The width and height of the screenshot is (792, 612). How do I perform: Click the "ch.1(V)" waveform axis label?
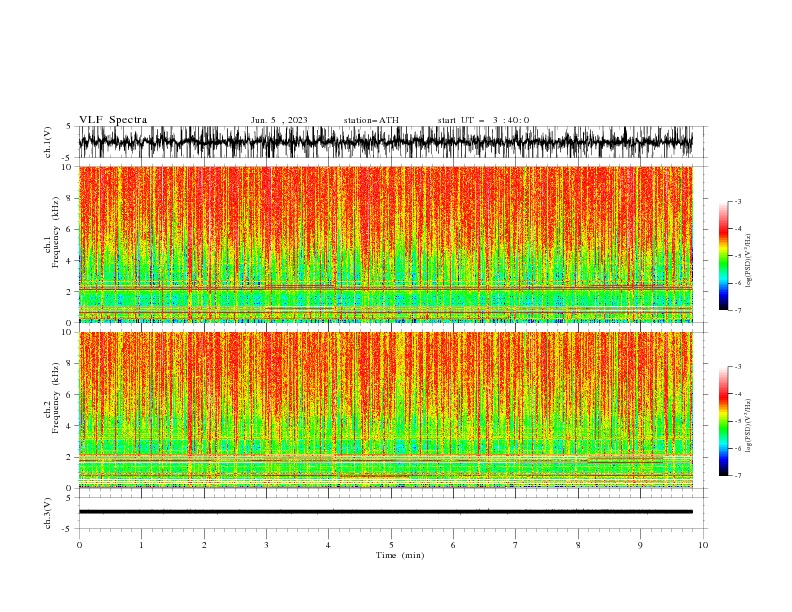48,142
